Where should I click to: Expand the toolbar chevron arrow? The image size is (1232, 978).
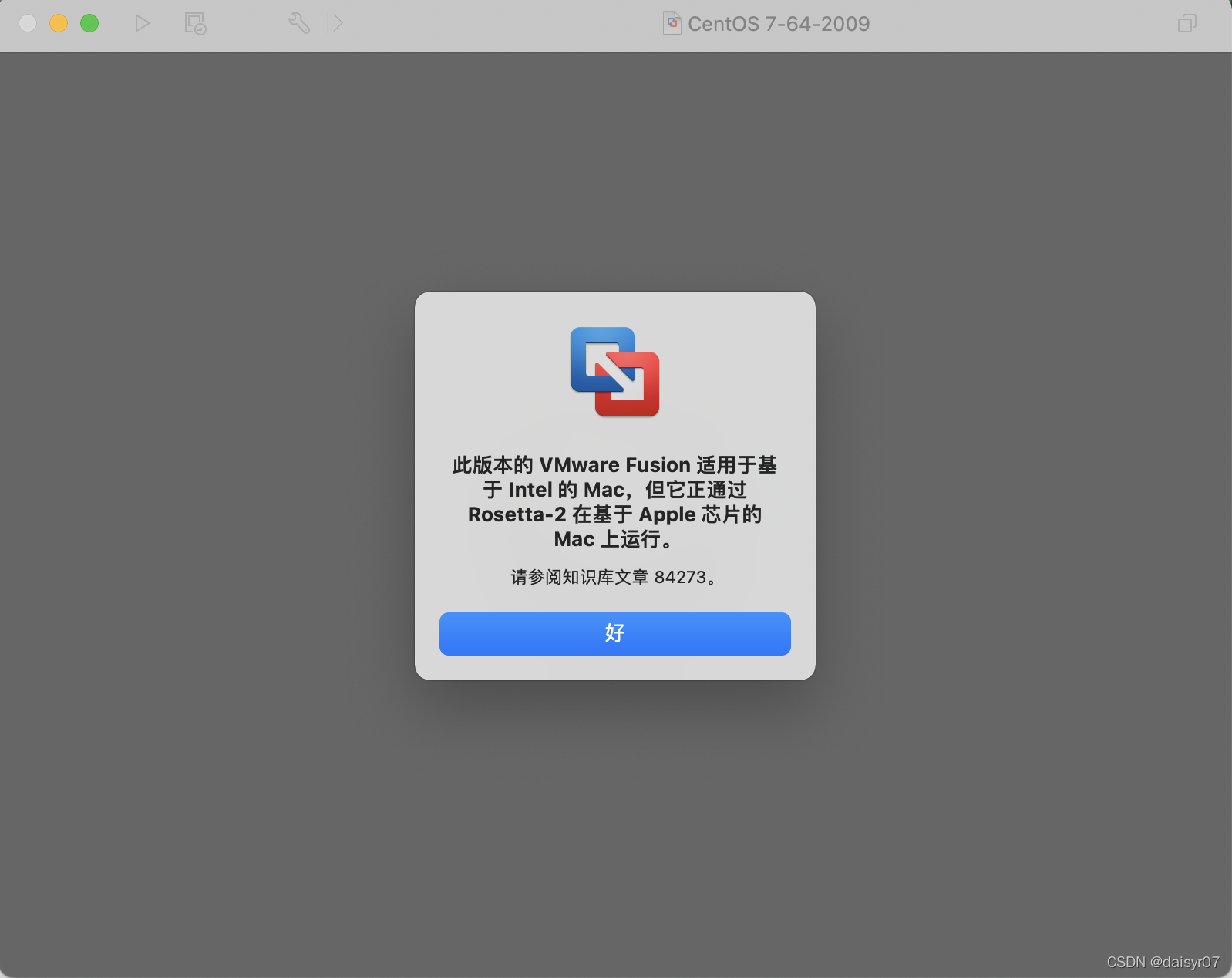tap(338, 23)
